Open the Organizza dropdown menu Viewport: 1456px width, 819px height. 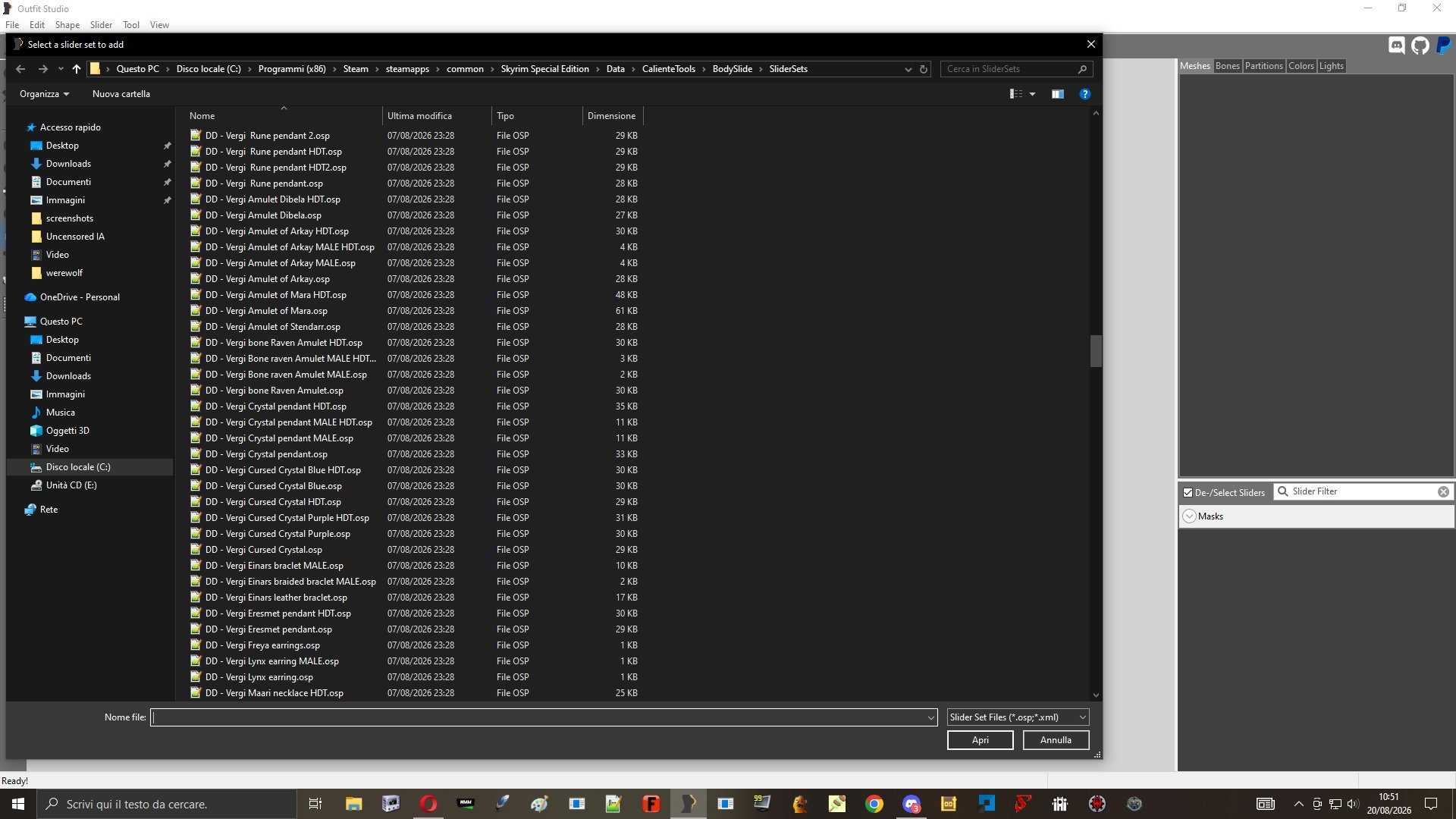click(44, 94)
